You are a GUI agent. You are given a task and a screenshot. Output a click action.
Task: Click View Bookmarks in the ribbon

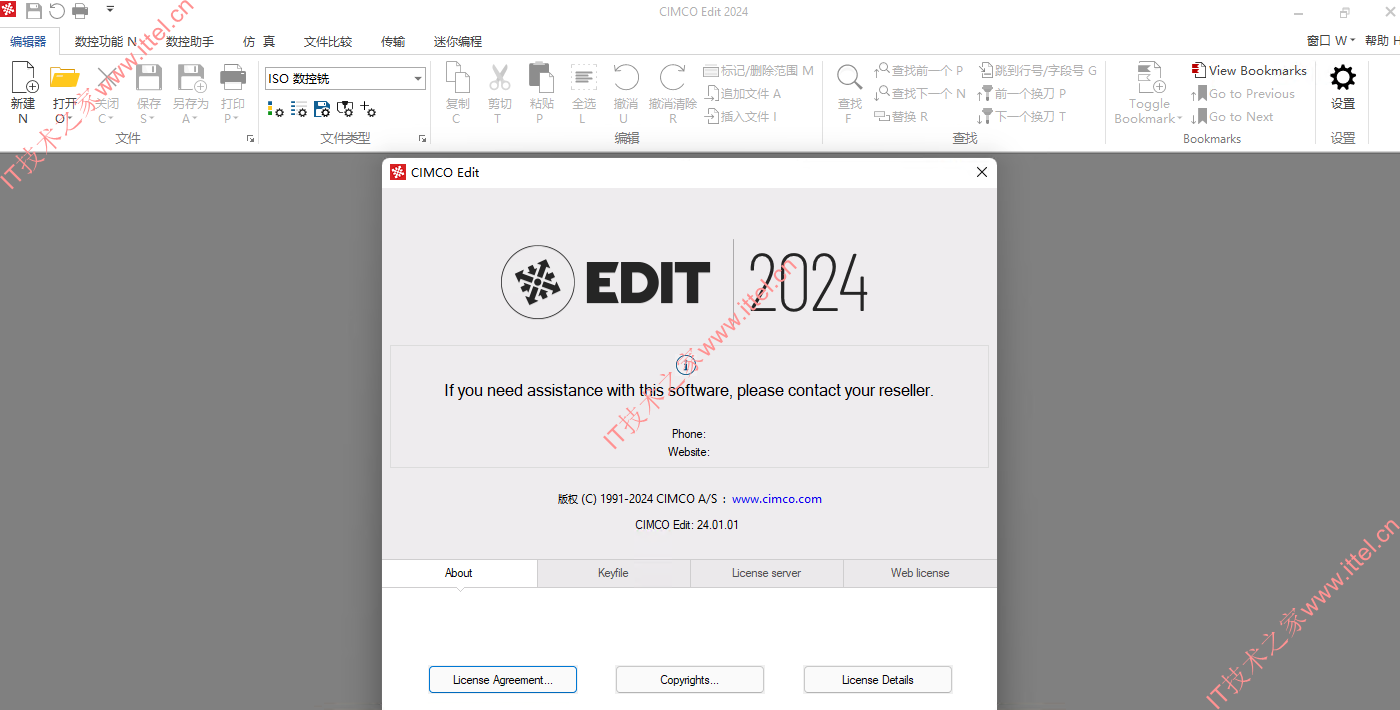(x=1249, y=71)
